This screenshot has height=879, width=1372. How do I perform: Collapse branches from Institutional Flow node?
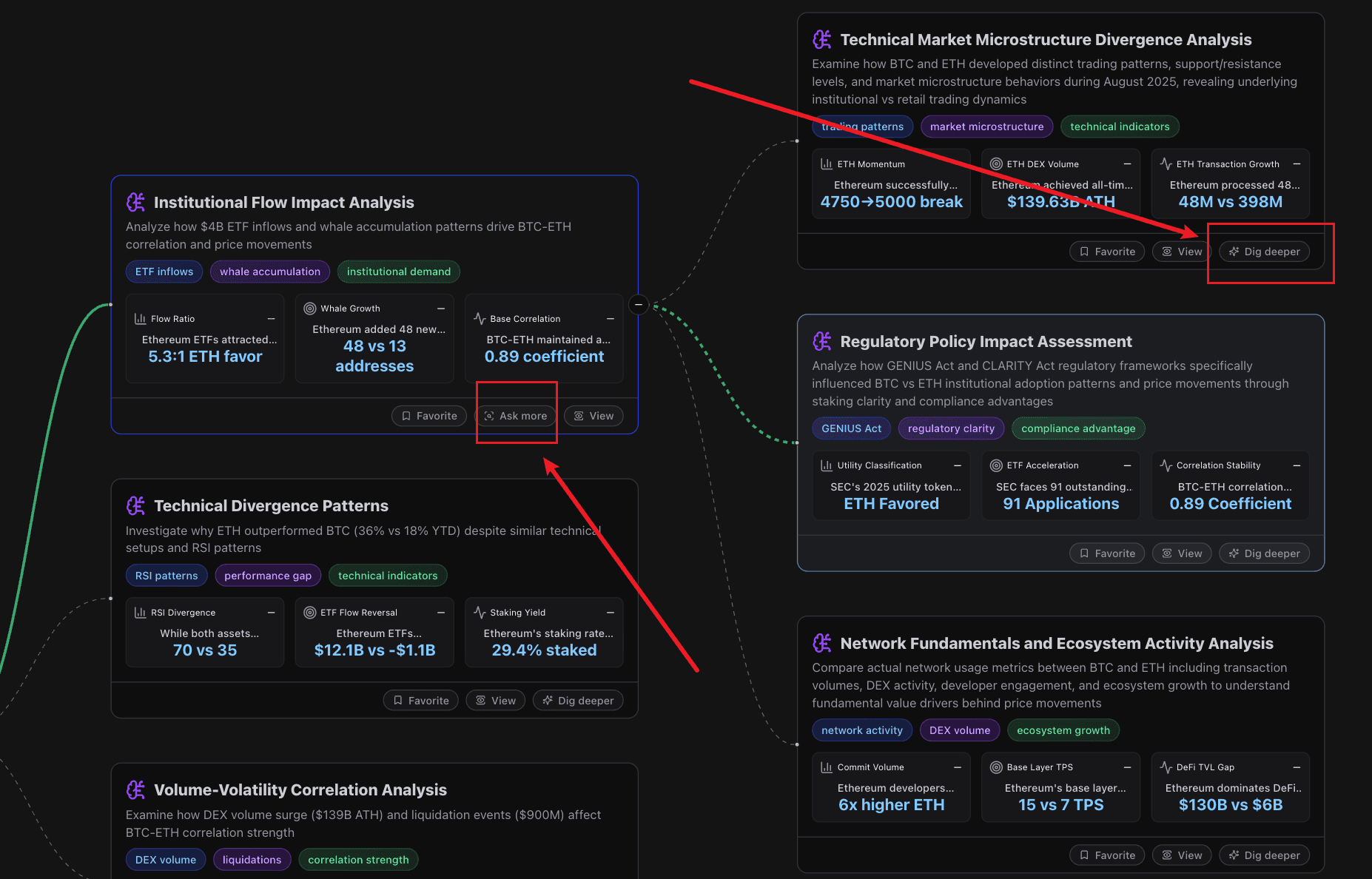(x=639, y=304)
